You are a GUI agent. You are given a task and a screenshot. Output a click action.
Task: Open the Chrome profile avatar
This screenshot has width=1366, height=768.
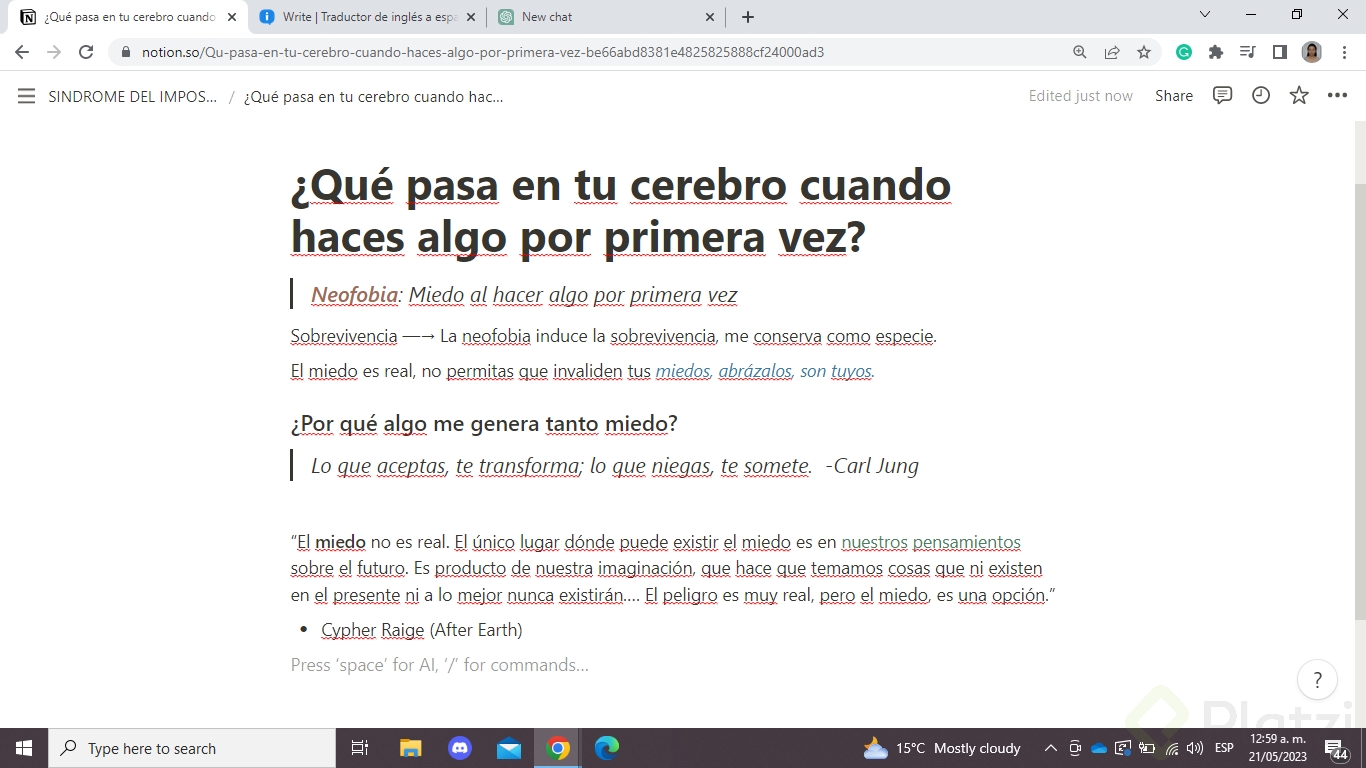(x=1311, y=52)
